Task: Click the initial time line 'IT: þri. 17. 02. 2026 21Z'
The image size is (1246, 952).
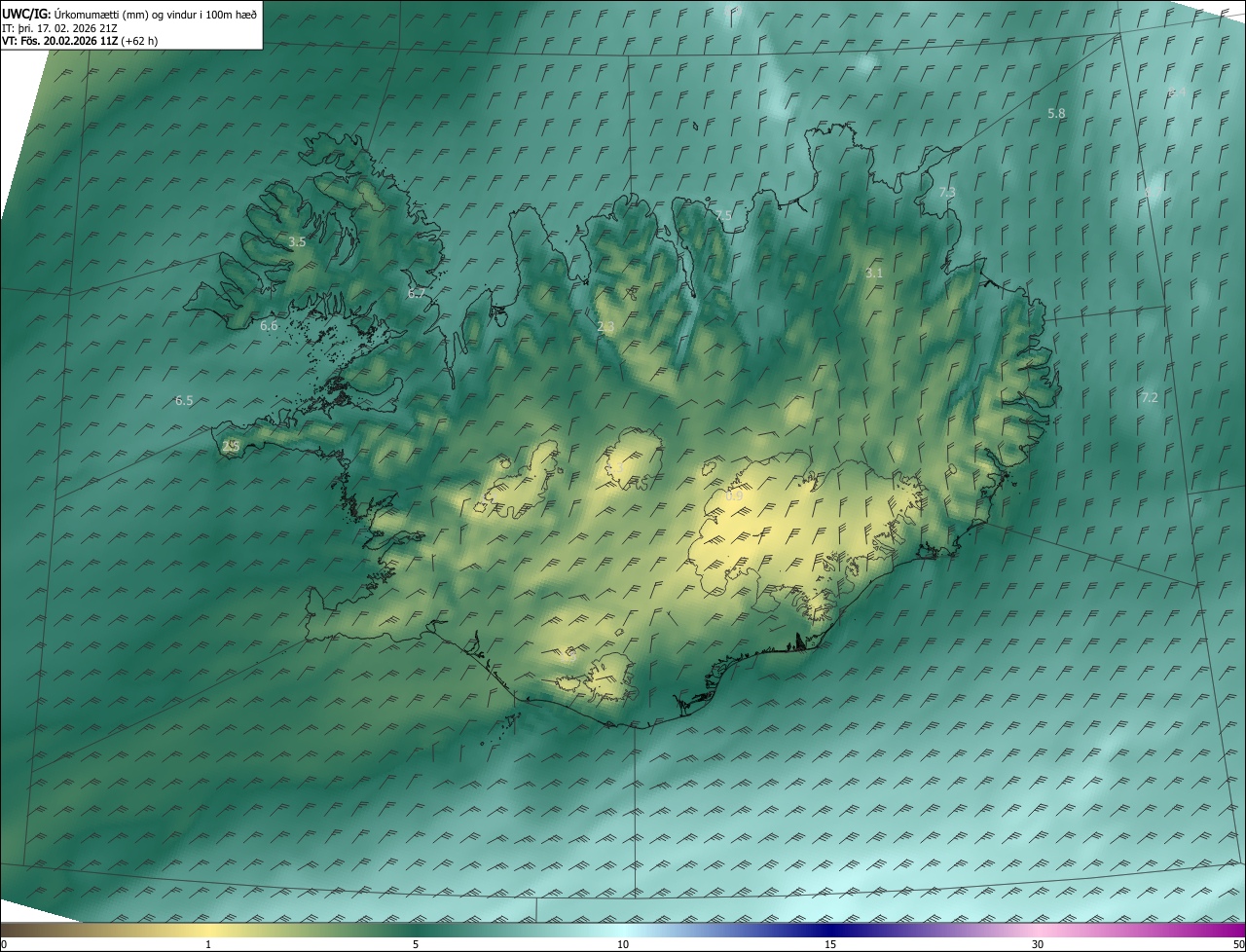Action: tap(60, 28)
